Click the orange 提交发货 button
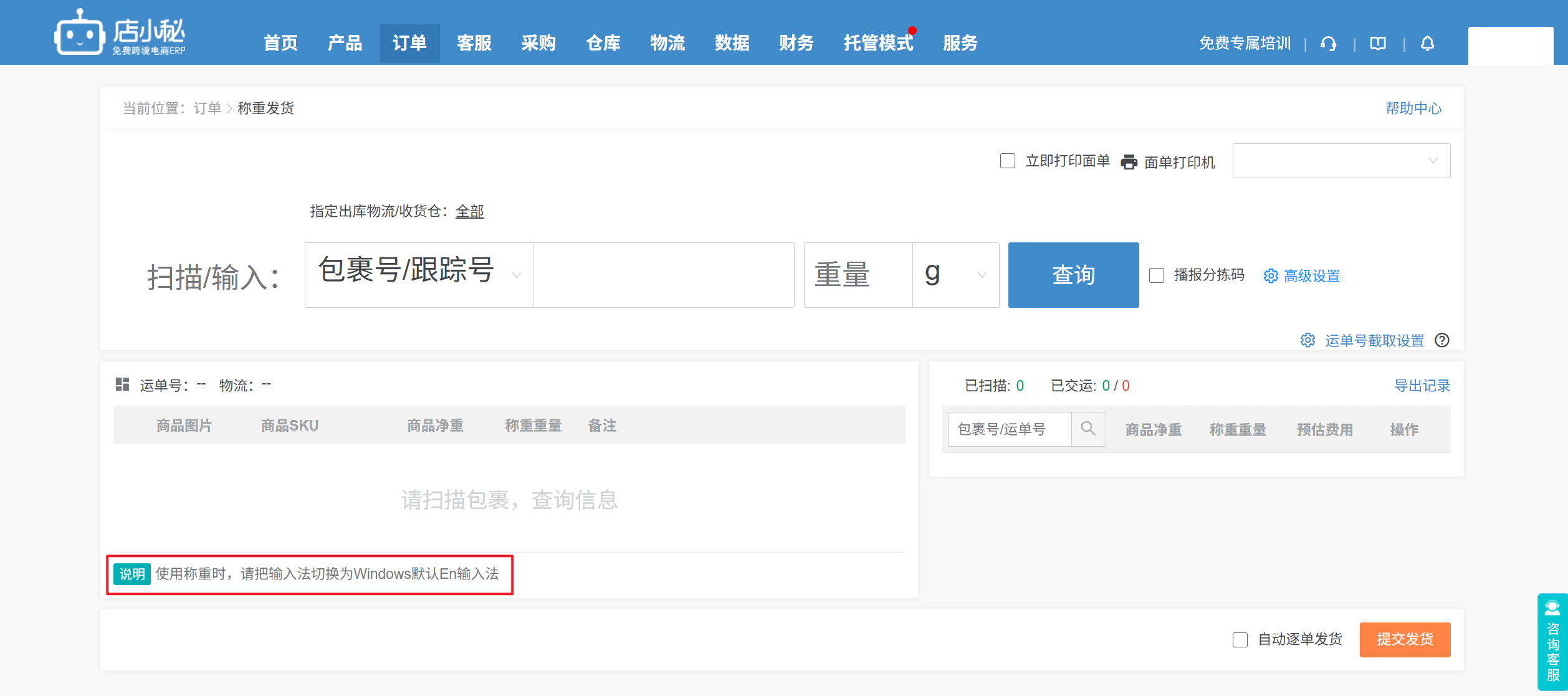Screen dimensions: 1568x696 click(x=1405, y=639)
